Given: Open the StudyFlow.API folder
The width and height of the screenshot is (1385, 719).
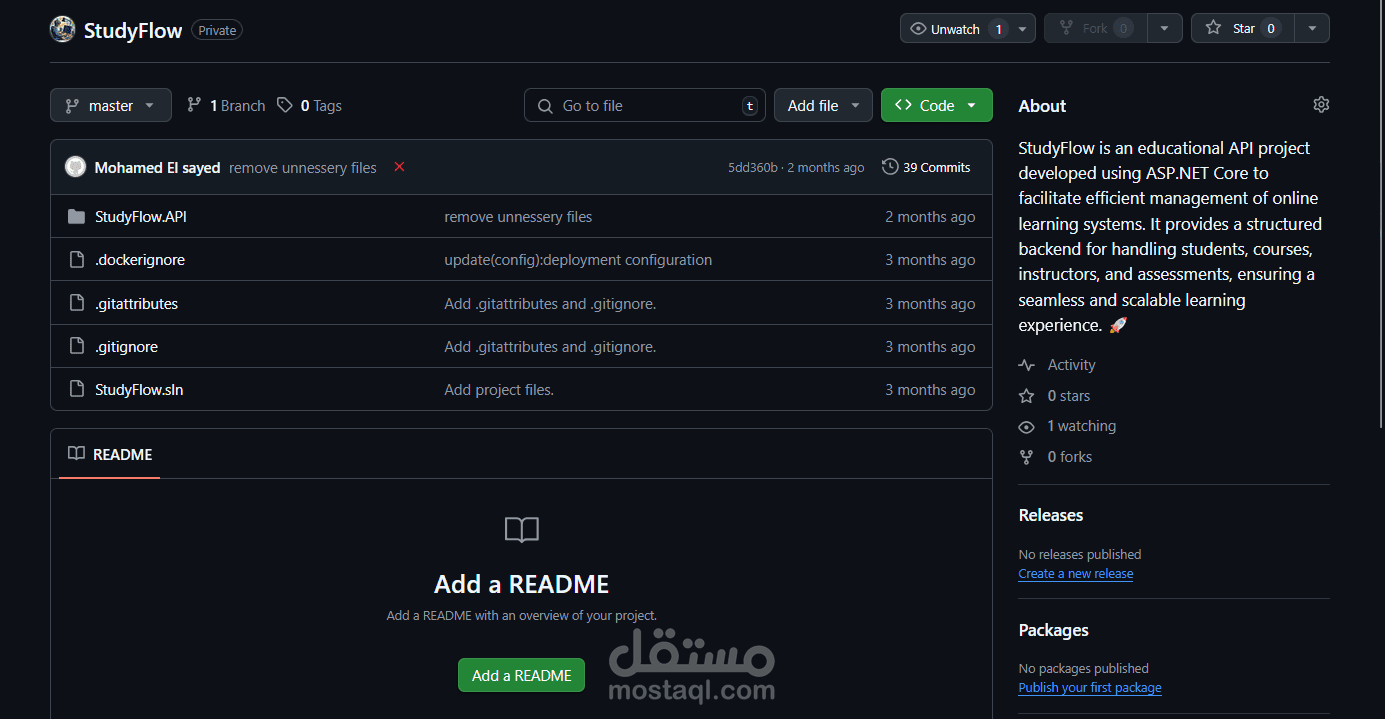Looking at the screenshot, I should [x=141, y=217].
